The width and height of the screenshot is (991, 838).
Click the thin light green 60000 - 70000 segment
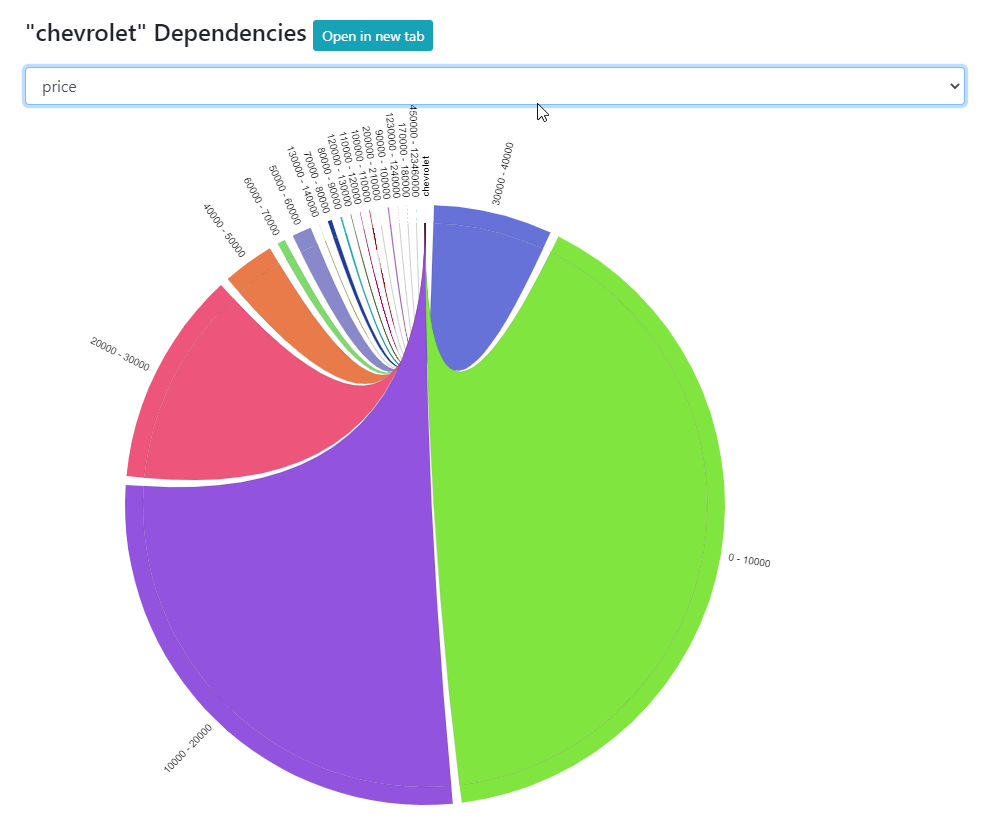[285, 247]
